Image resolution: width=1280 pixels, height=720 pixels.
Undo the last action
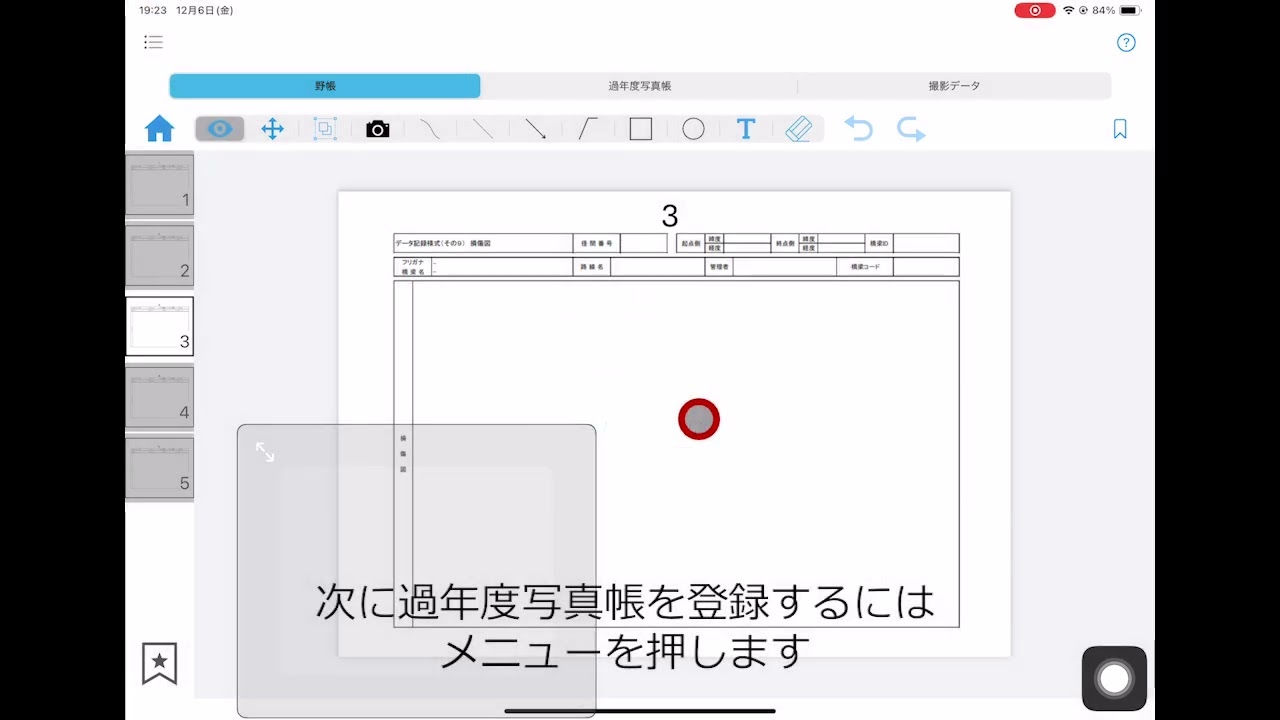click(x=858, y=129)
